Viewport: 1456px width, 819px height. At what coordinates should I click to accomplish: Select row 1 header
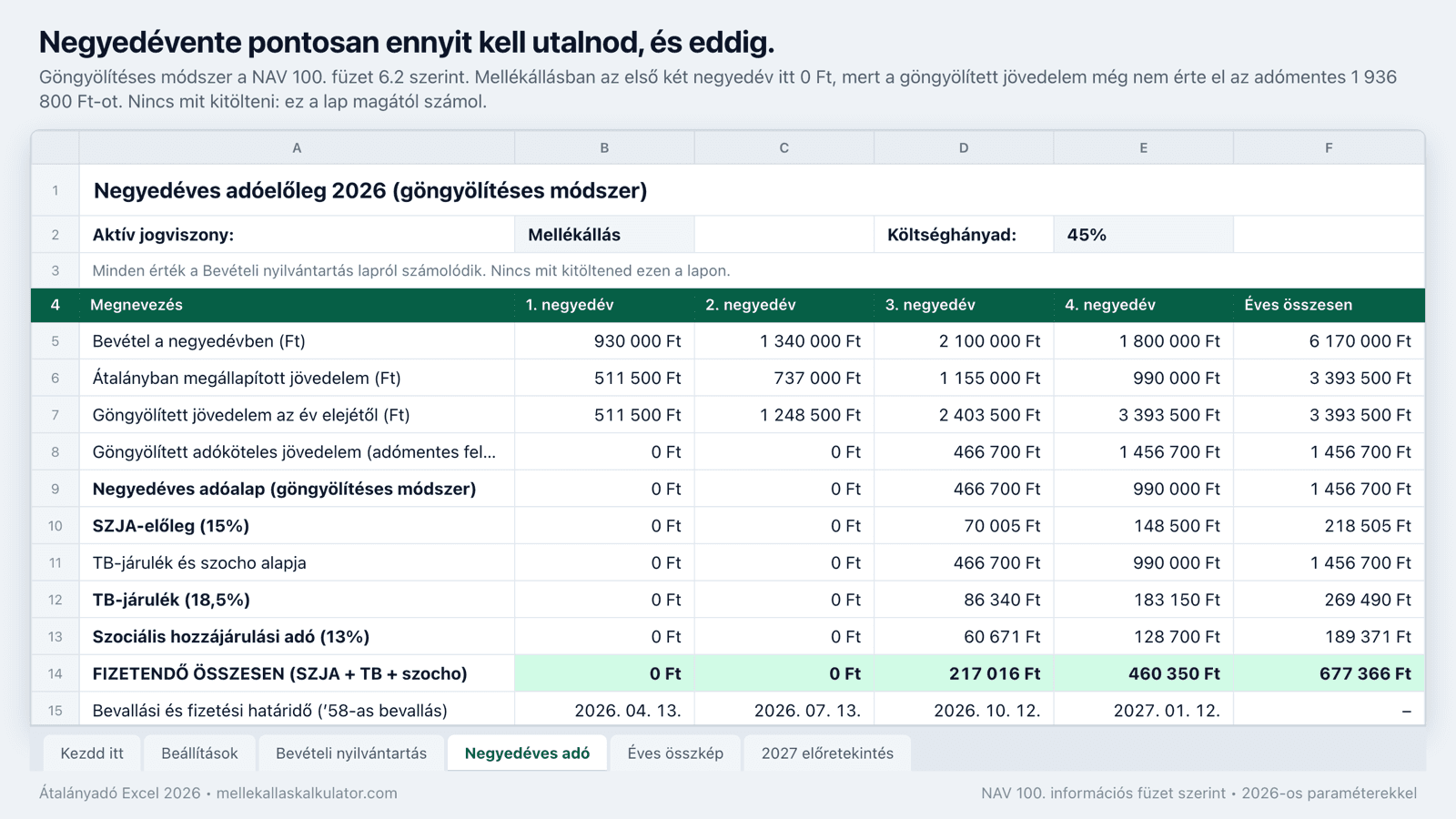pos(56,190)
